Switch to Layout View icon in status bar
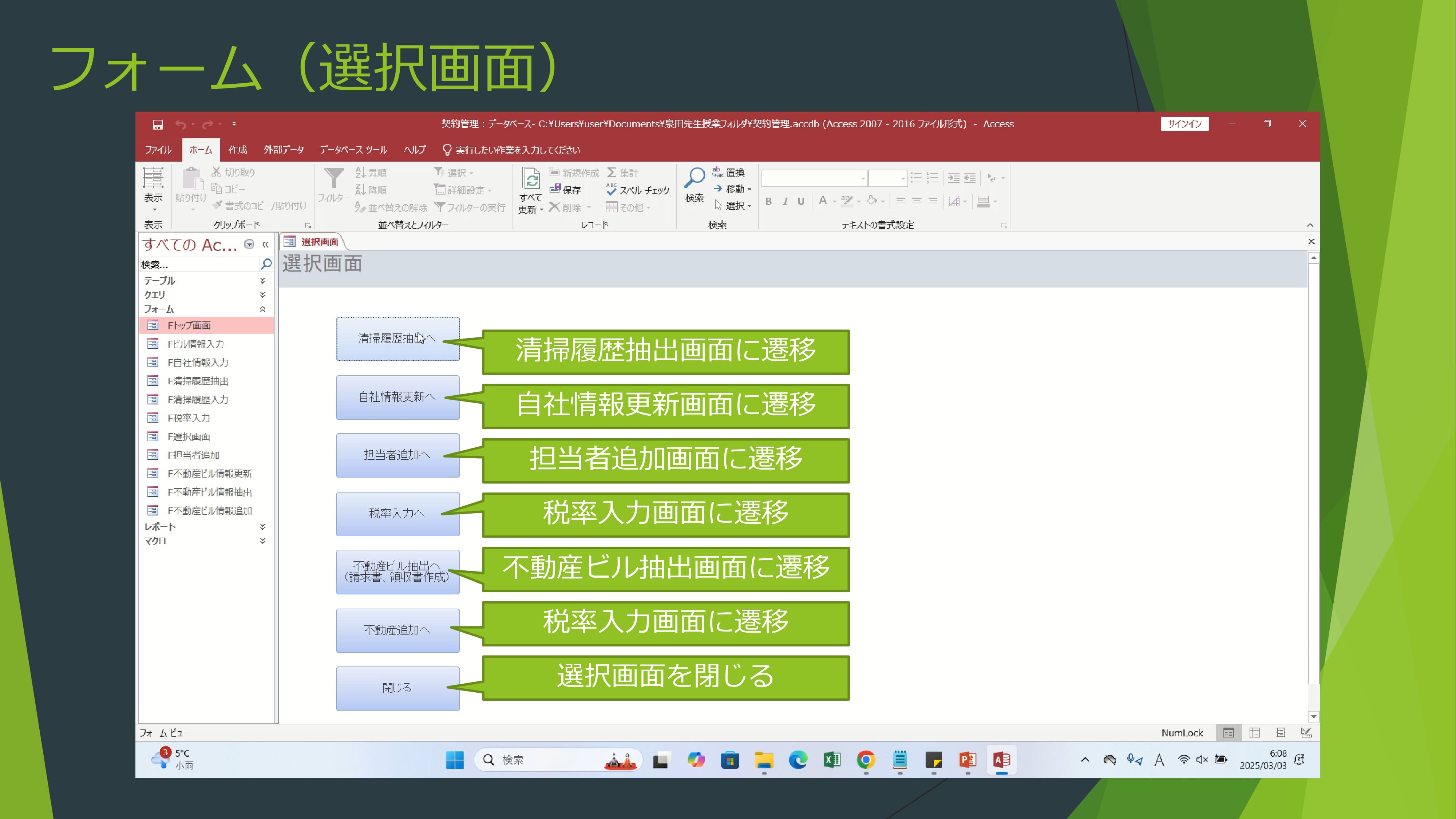1456x819 pixels. (1281, 732)
